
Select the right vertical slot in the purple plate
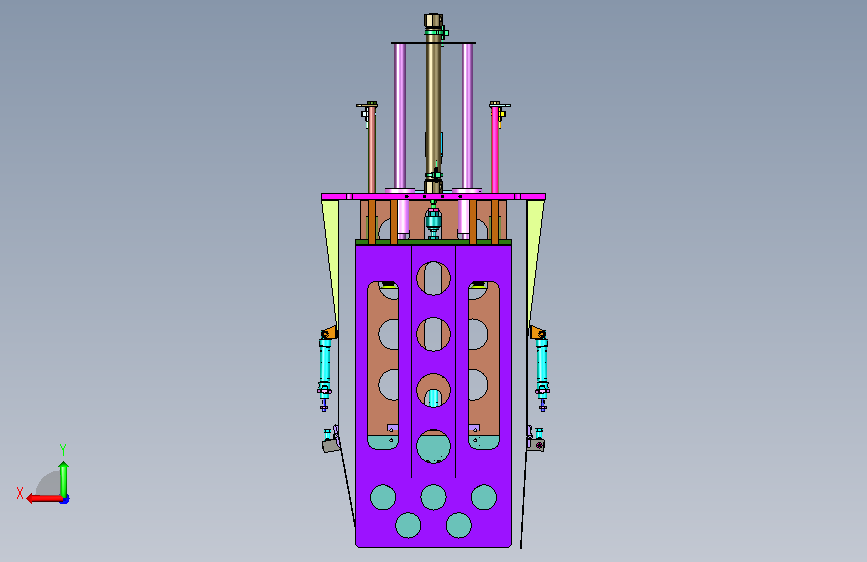[484, 365]
